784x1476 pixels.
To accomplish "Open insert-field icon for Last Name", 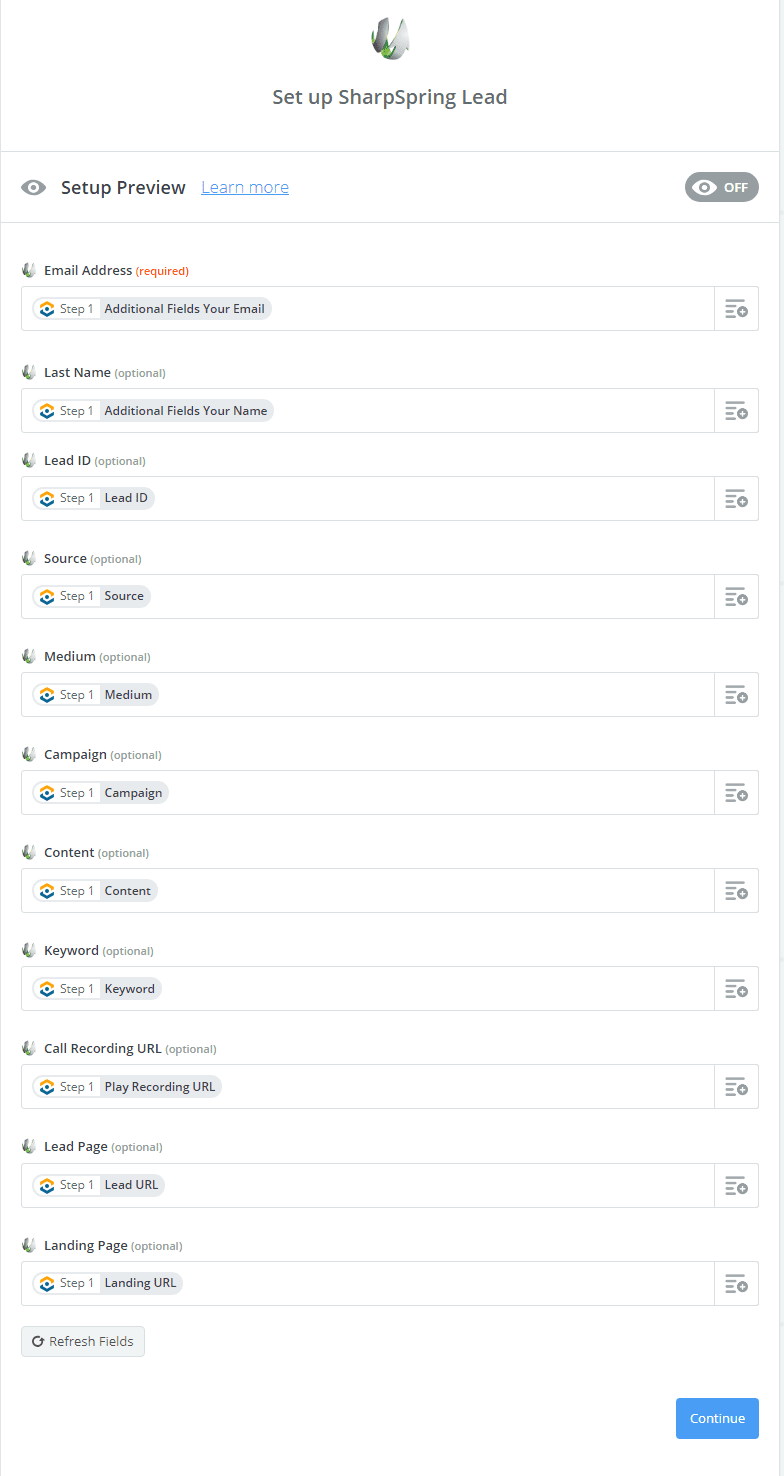I will click(736, 411).
